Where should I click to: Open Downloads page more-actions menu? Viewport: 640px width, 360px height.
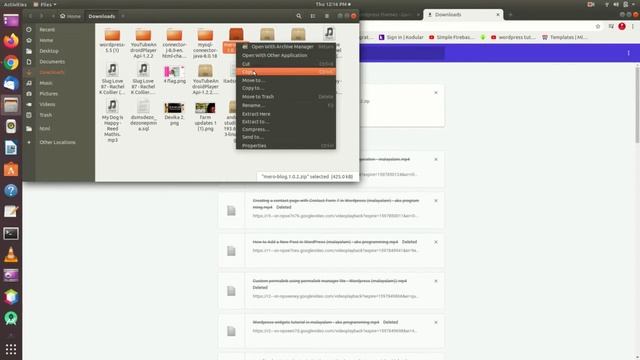pos(629,53)
